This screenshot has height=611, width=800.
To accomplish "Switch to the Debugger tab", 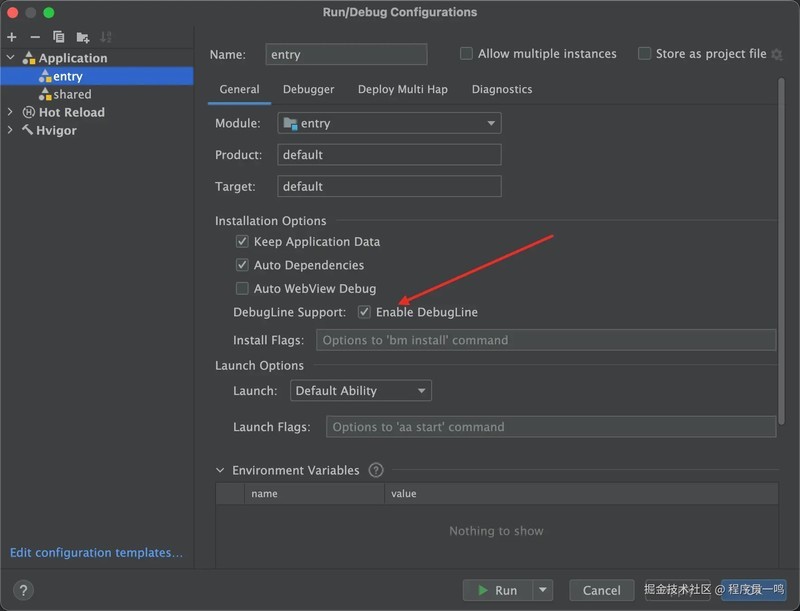I will (x=309, y=89).
